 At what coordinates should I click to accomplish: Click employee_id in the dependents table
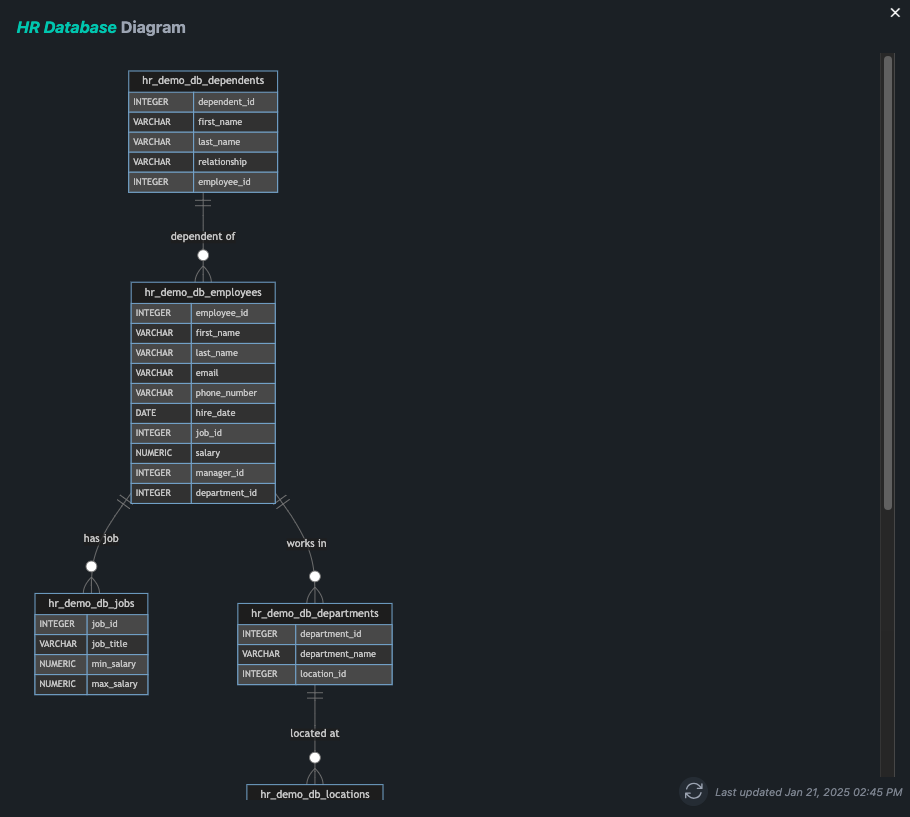coord(235,182)
